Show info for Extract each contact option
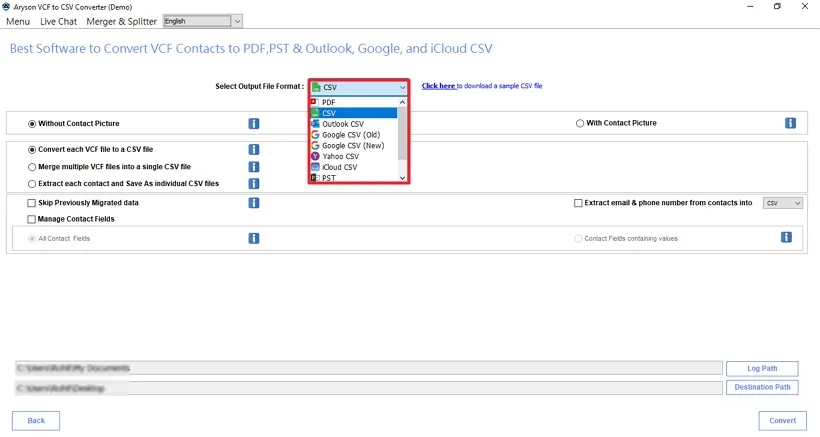Screen dimensions: 820x437 click(x=254, y=183)
